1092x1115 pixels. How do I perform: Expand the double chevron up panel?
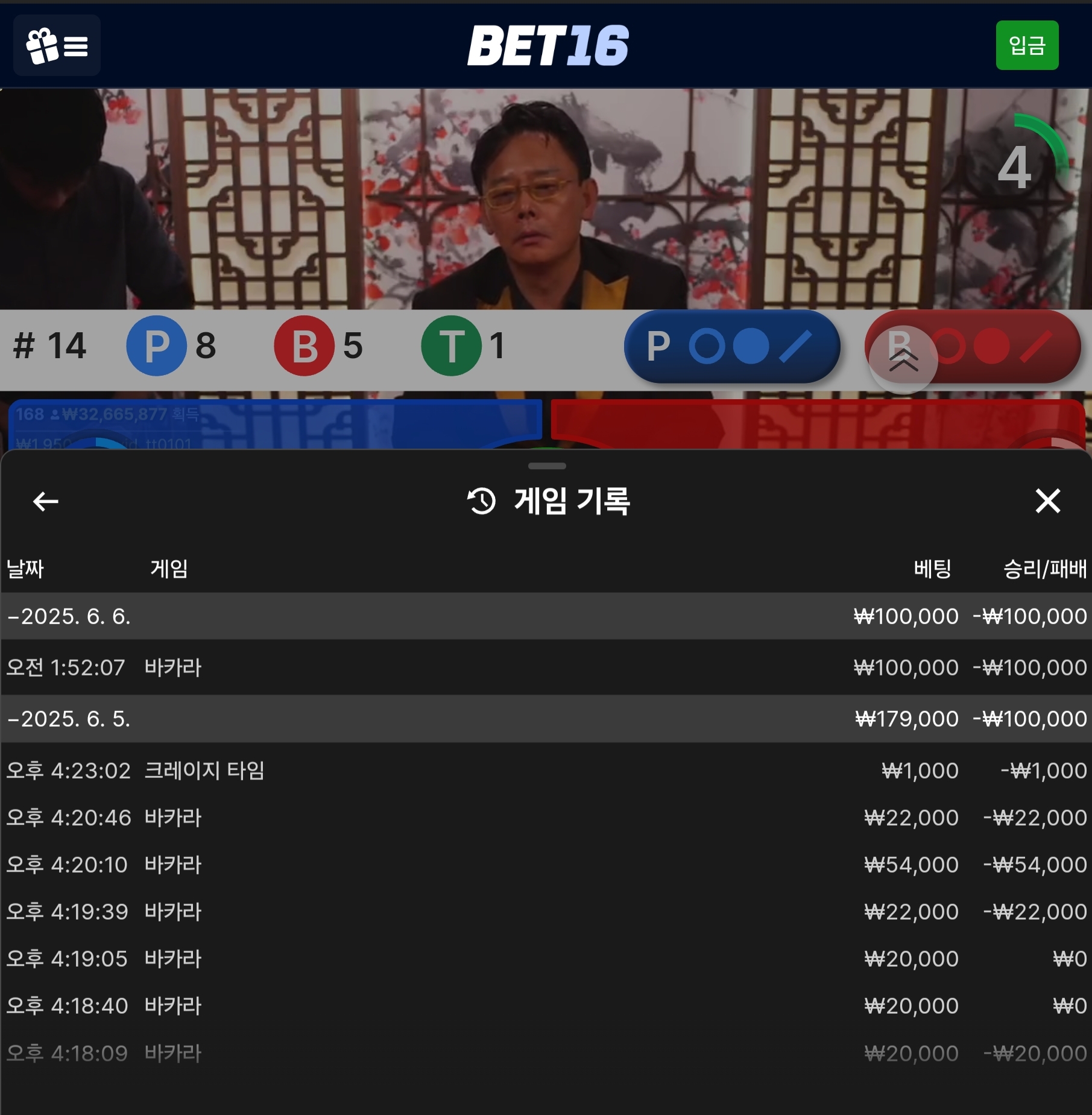903,360
